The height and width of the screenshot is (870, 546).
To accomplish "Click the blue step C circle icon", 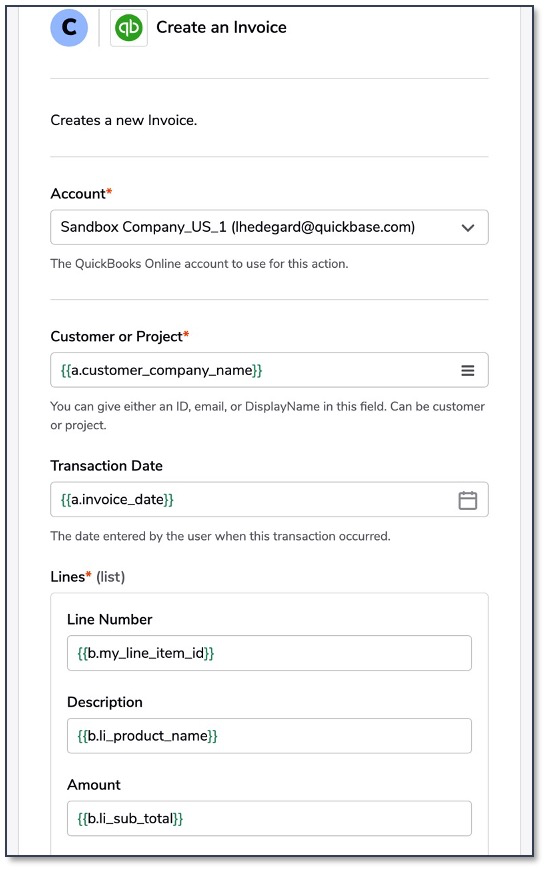I will tap(69, 27).
